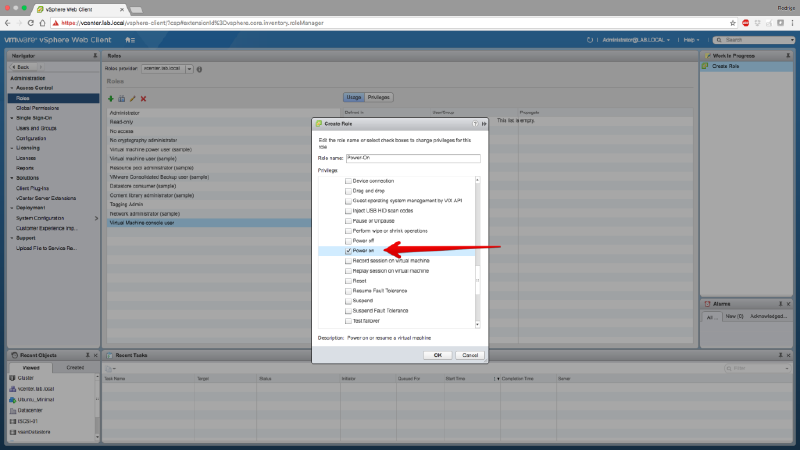Check the Reset privilege checkbox

348,281
